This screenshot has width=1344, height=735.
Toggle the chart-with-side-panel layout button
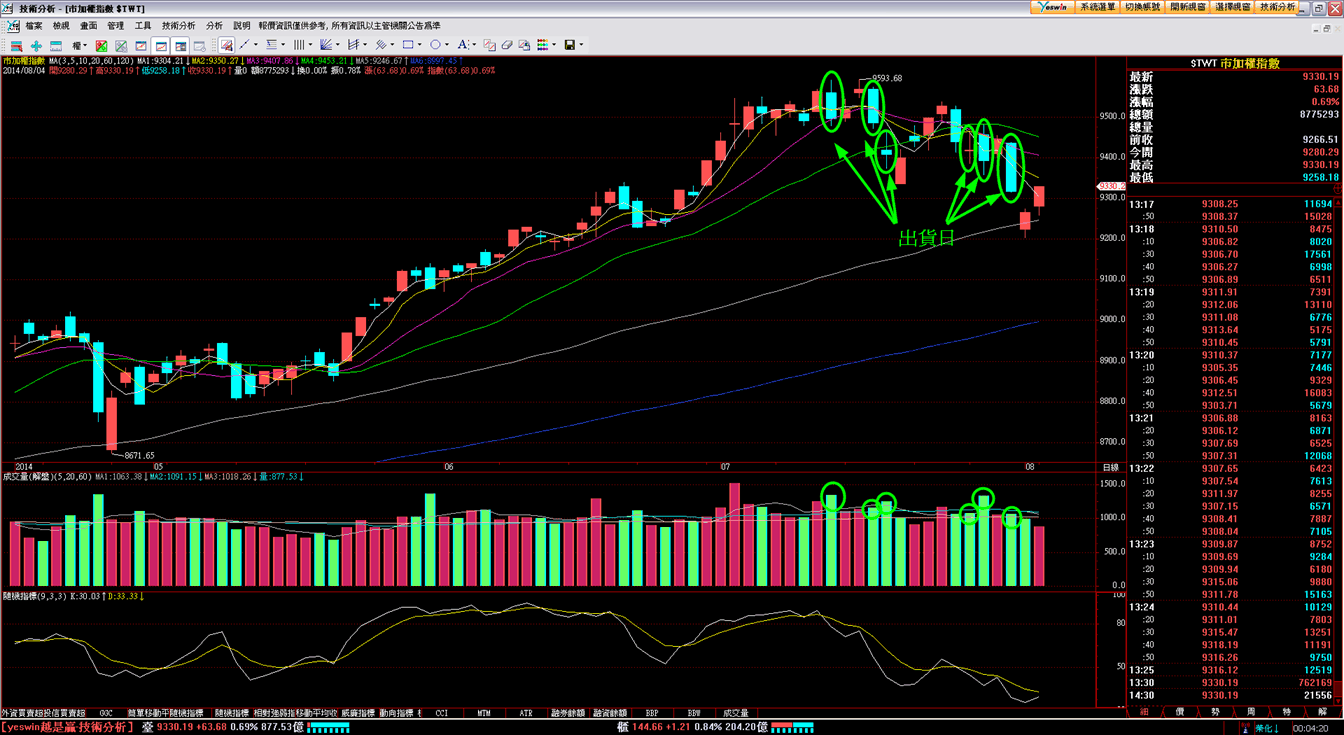click(x=180, y=45)
